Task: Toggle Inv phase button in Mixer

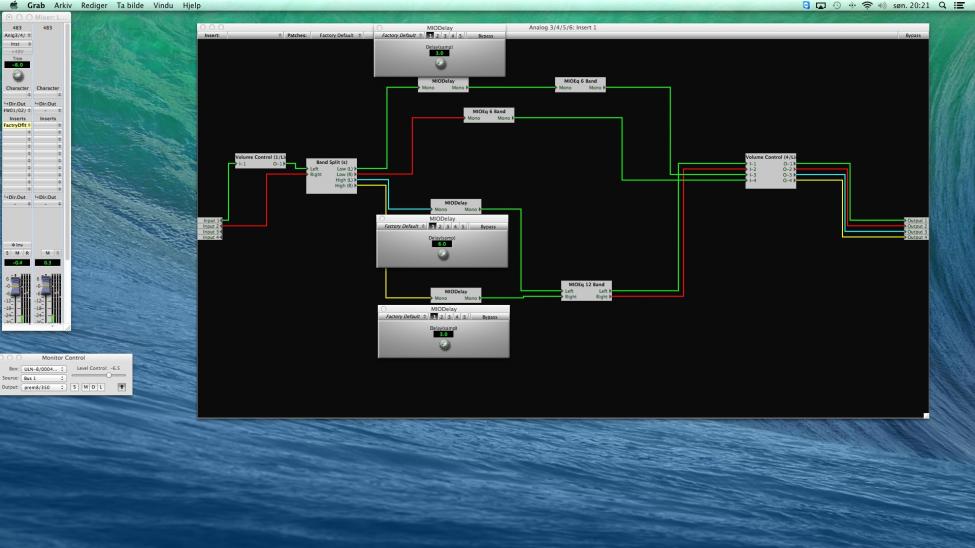Action: pos(17,245)
